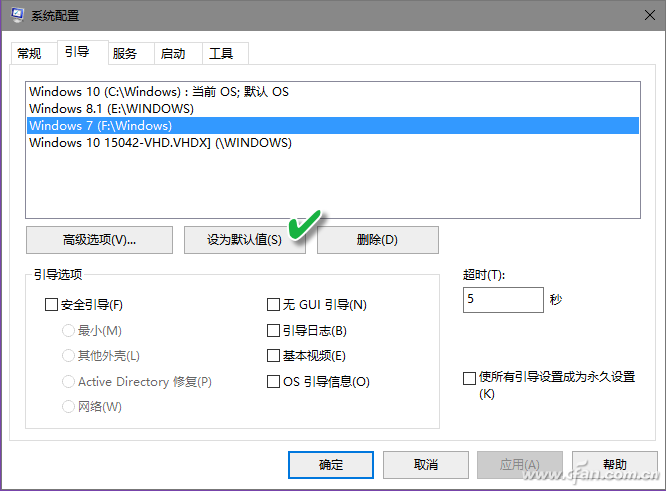Select the Windows 7 (F:\Windows) entry
Screen dimensions: 666x491
333,126
